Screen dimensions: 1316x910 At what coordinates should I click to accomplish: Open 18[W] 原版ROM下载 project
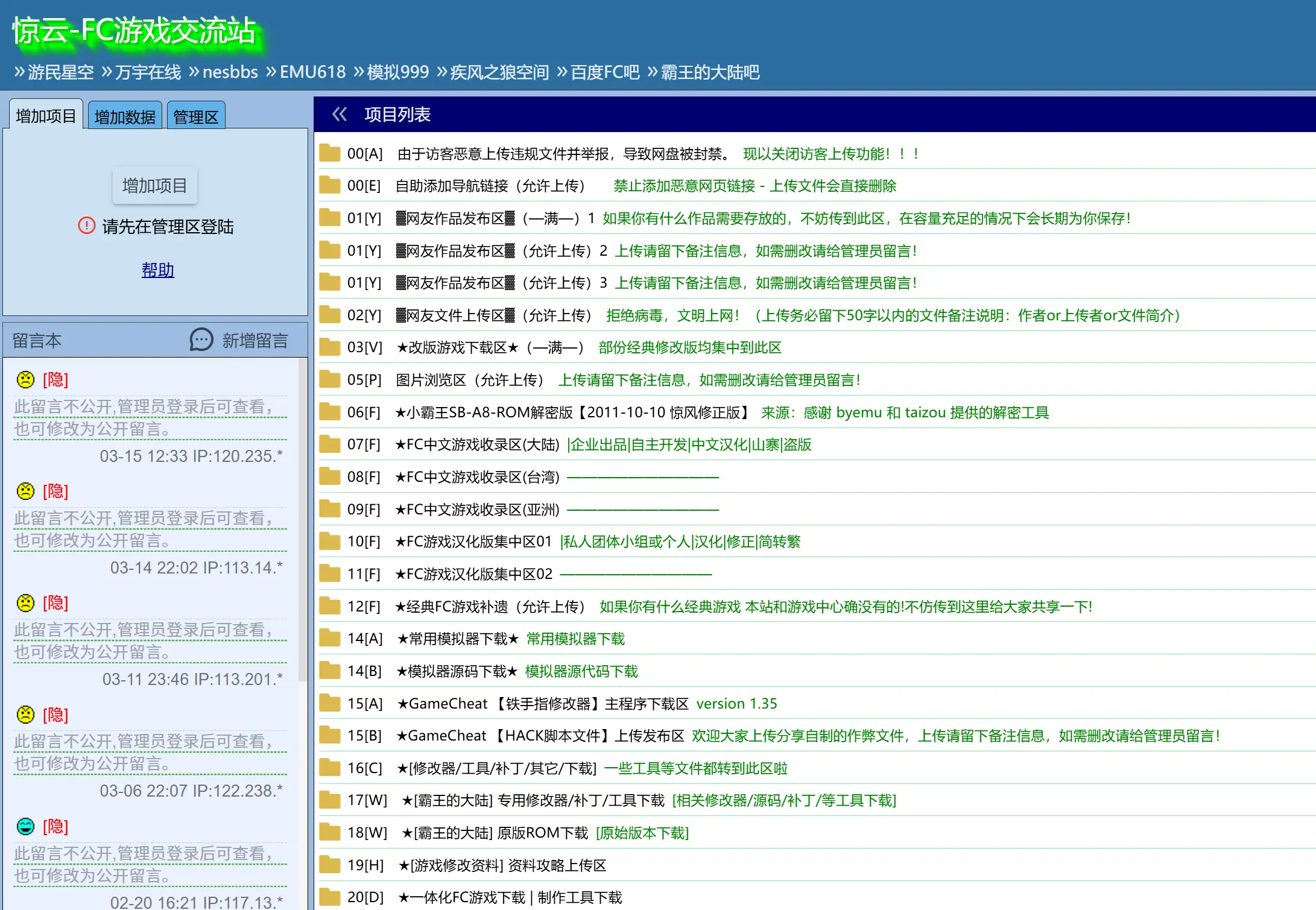click(495, 833)
